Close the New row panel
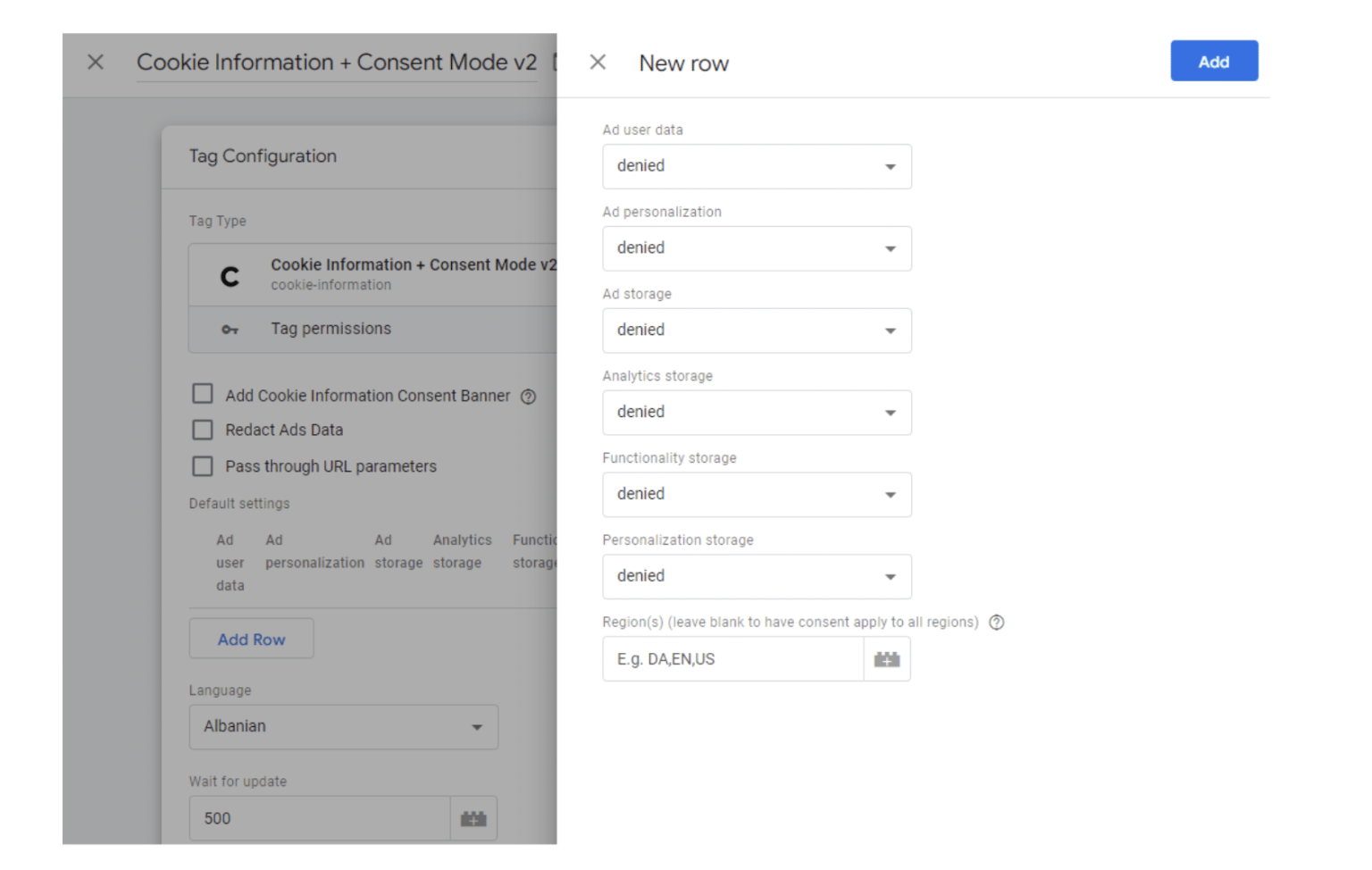Viewport: 1372px width, 870px height. point(597,62)
